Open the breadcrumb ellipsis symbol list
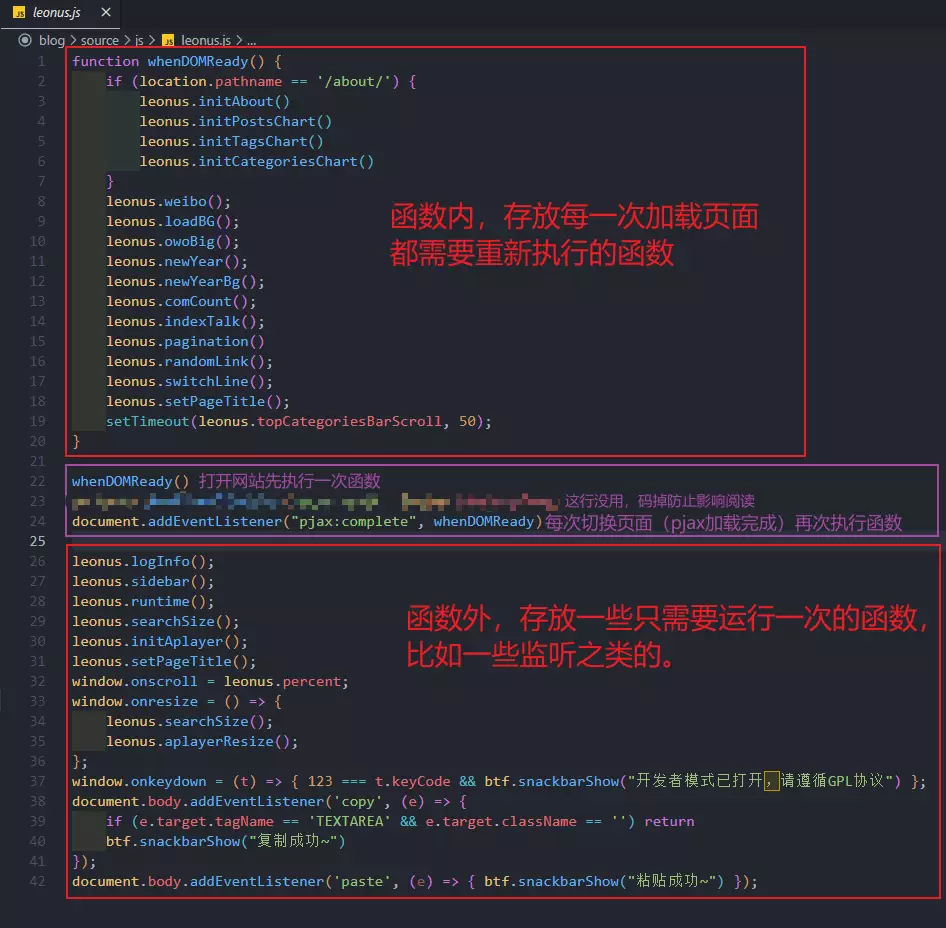Image resolution: width=946 pixels, height=928 pixels. (251, 40)
